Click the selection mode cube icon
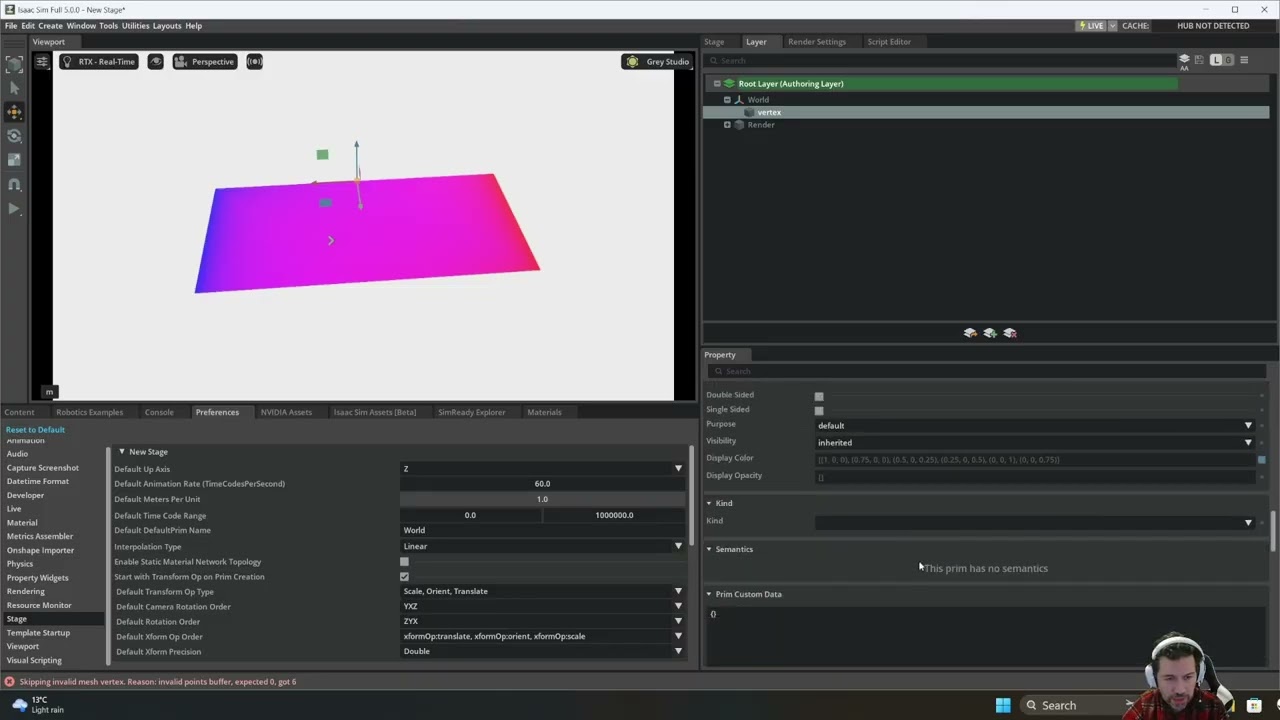1280x720 pixels. click(x=14, y=64)
